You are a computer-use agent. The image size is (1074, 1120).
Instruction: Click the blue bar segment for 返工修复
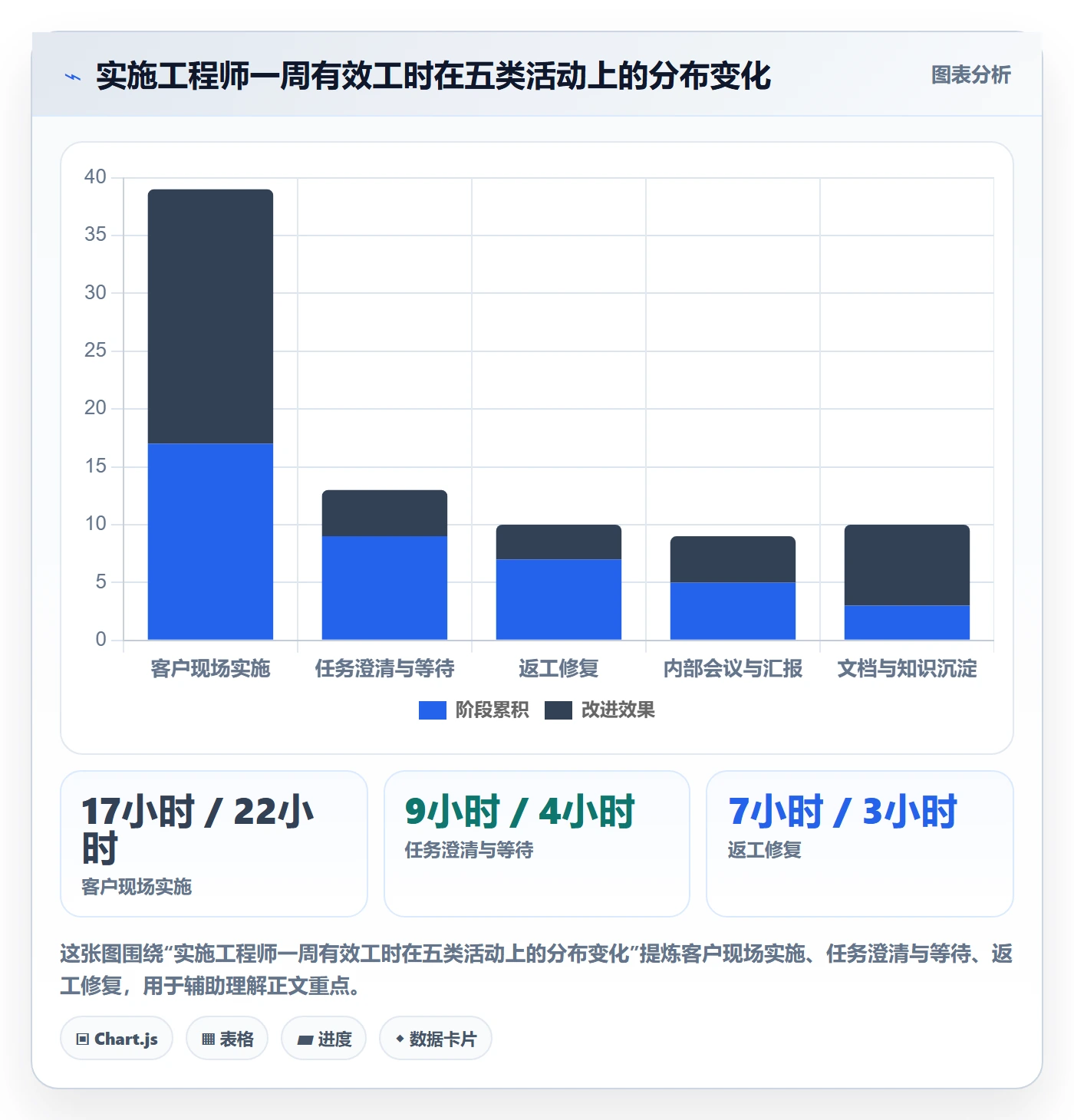click(558, 599)
